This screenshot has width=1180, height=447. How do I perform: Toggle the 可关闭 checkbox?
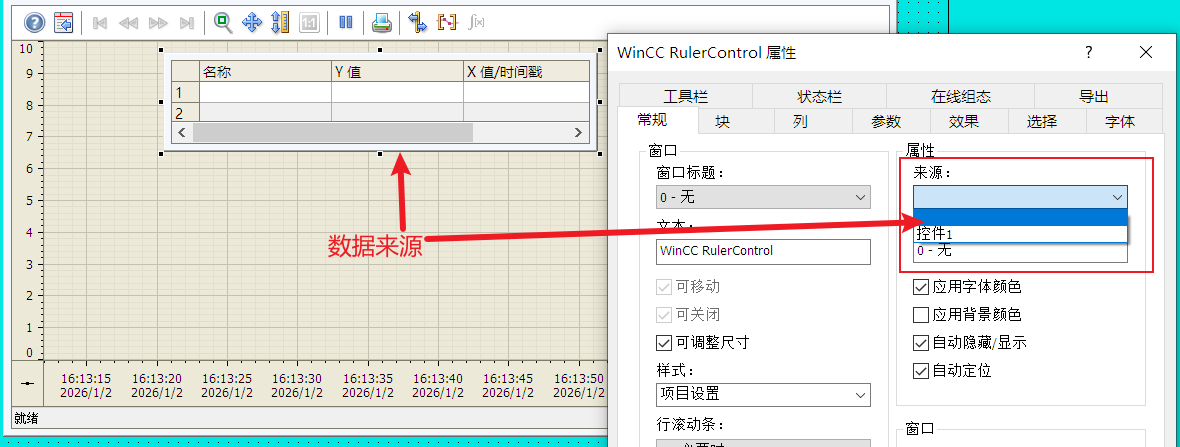664,315
